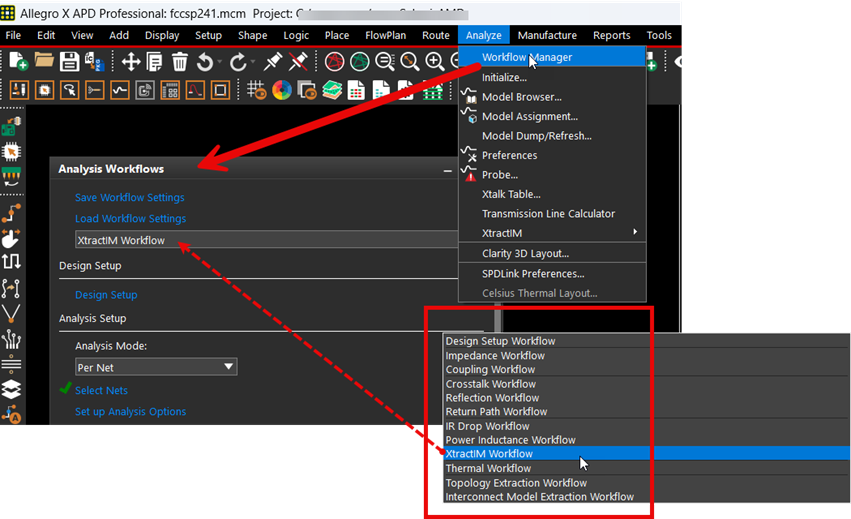
Task: Click the Undo arrow icon
Action: pyautogui.click(x=206, y=62)
